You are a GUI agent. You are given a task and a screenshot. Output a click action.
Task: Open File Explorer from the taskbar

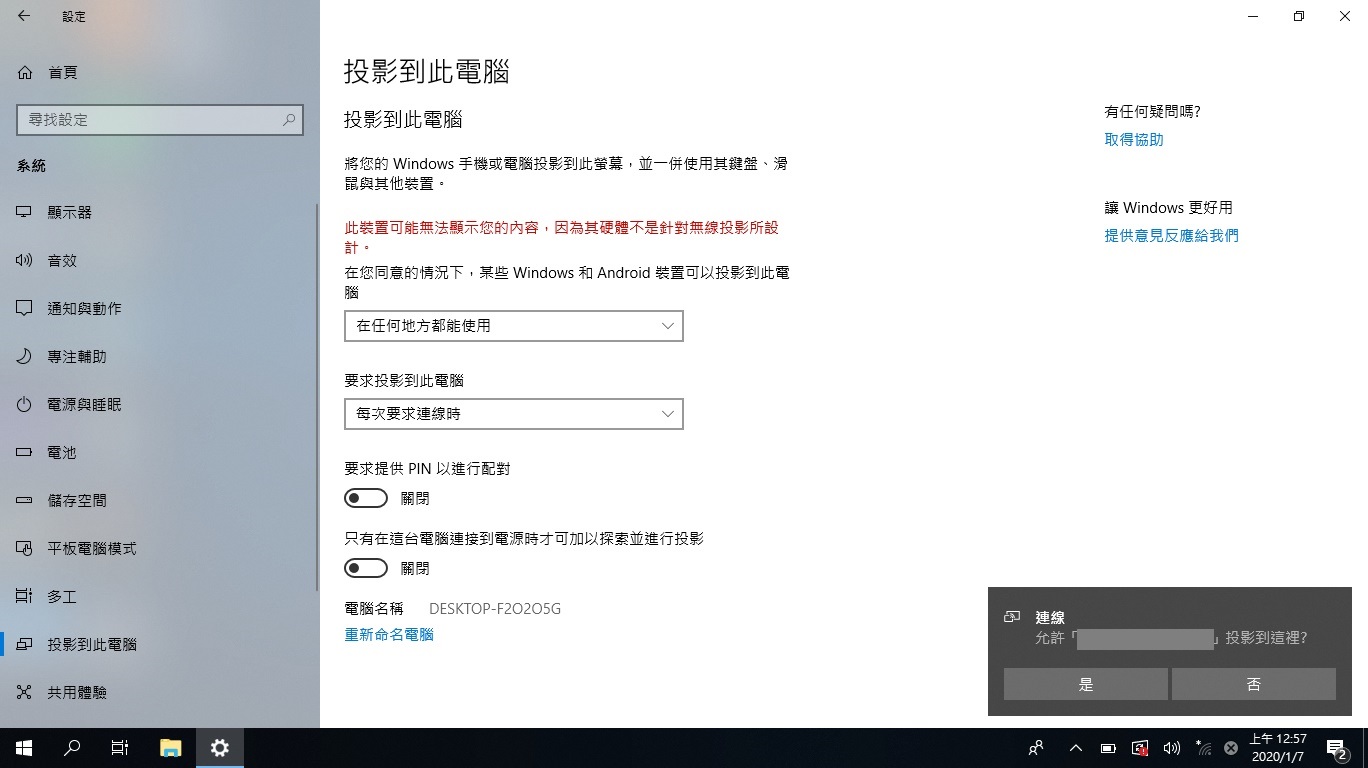tap(171, 748)
